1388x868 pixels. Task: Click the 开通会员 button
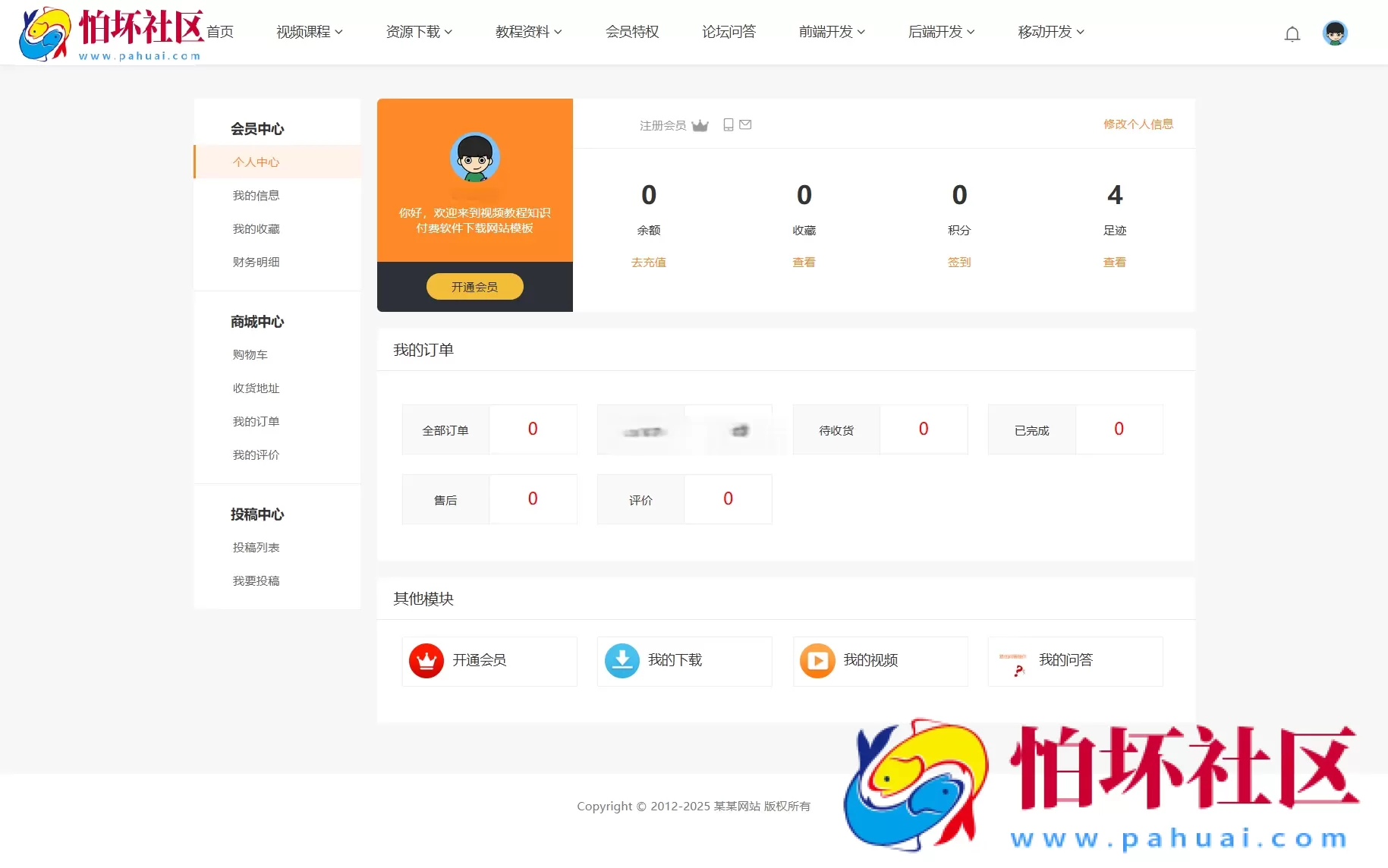(x=474, y=286)
